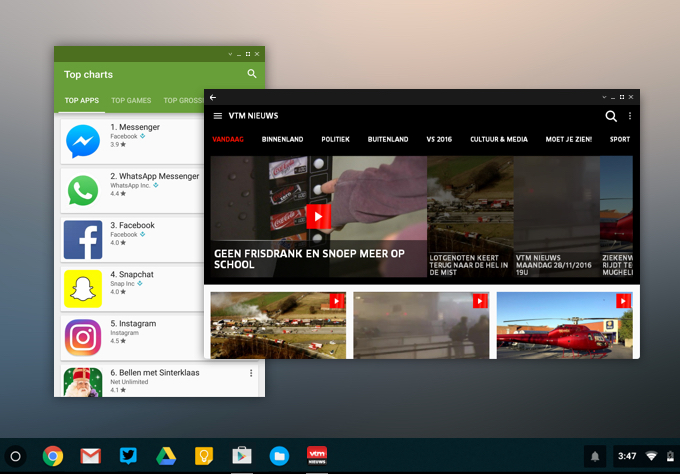Image resolution: width=680 pixels, height=474 pixels.
Task: Click the Net Unlimited developer name
Action: pos(129,382)
